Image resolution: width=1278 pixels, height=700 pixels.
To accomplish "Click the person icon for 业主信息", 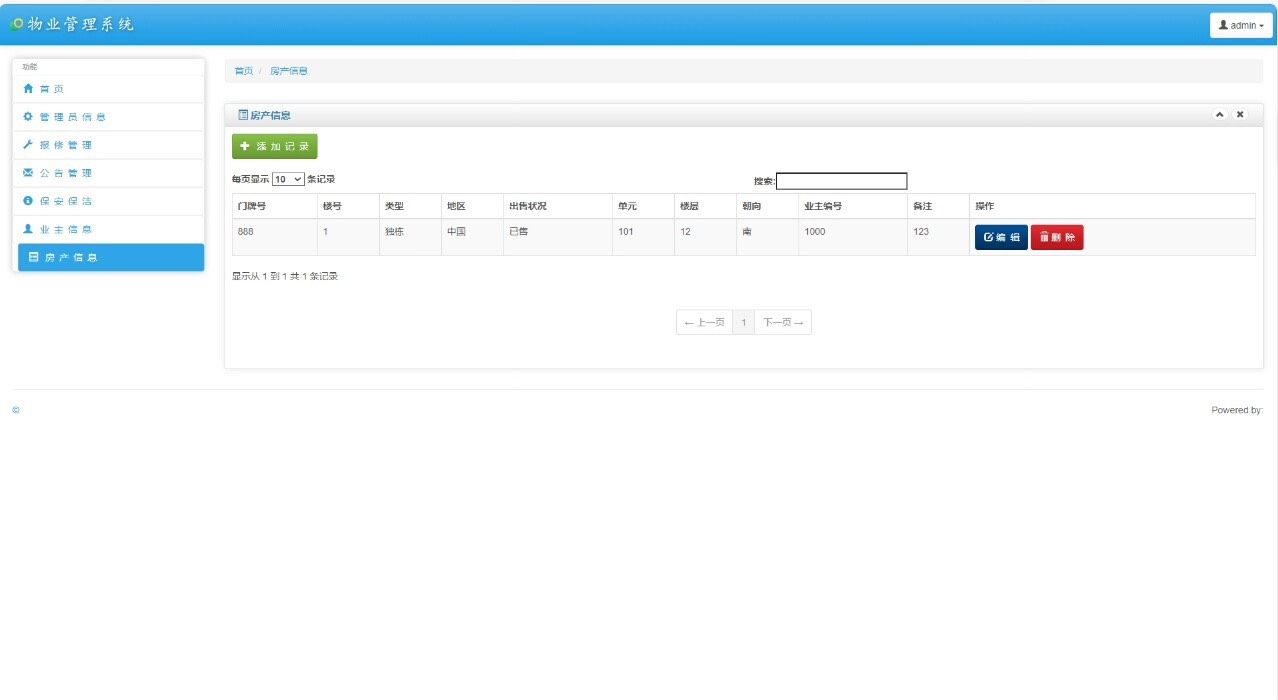I will (28, 229).
